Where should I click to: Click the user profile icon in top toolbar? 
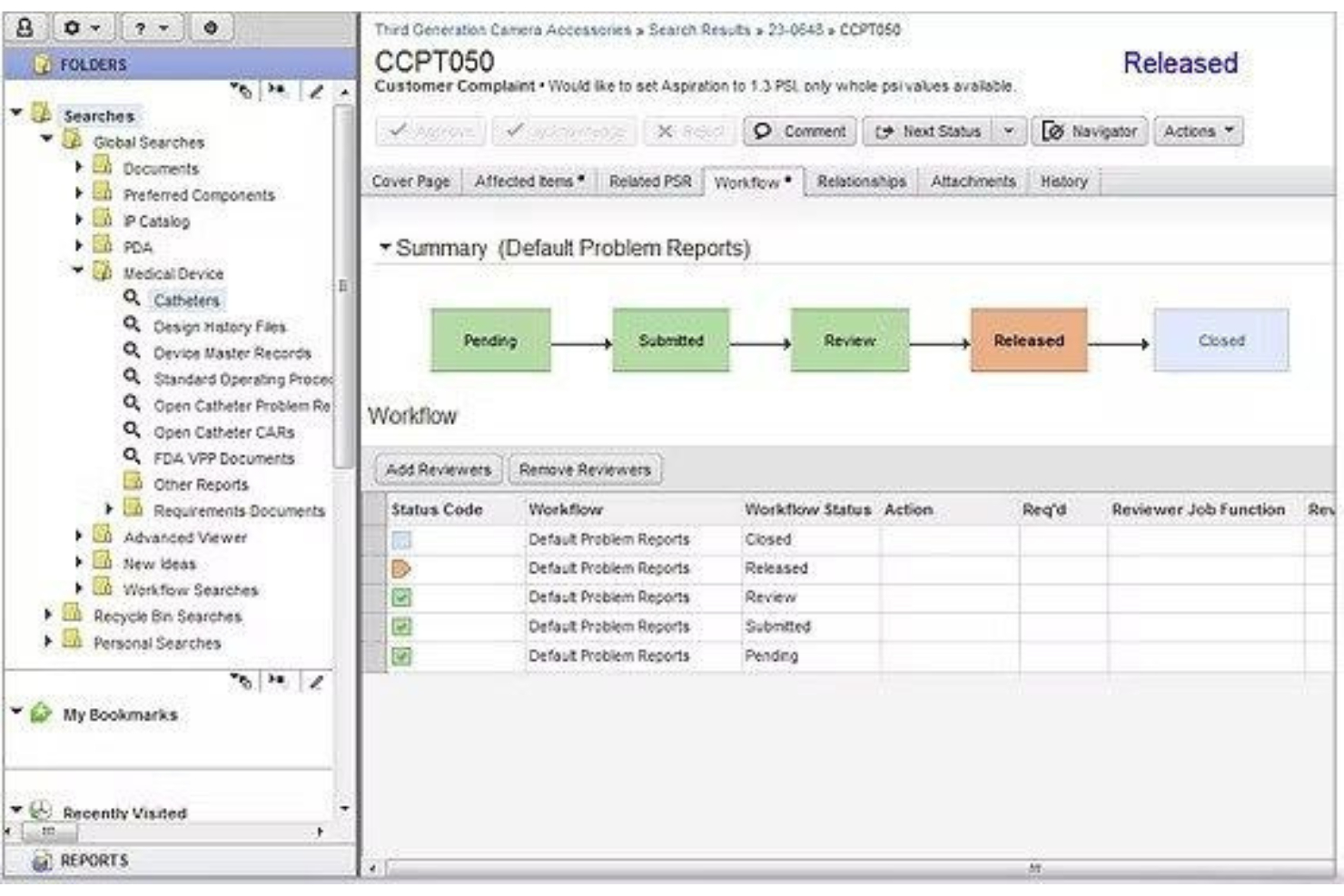pyautogui.click(x=26, y=27)
